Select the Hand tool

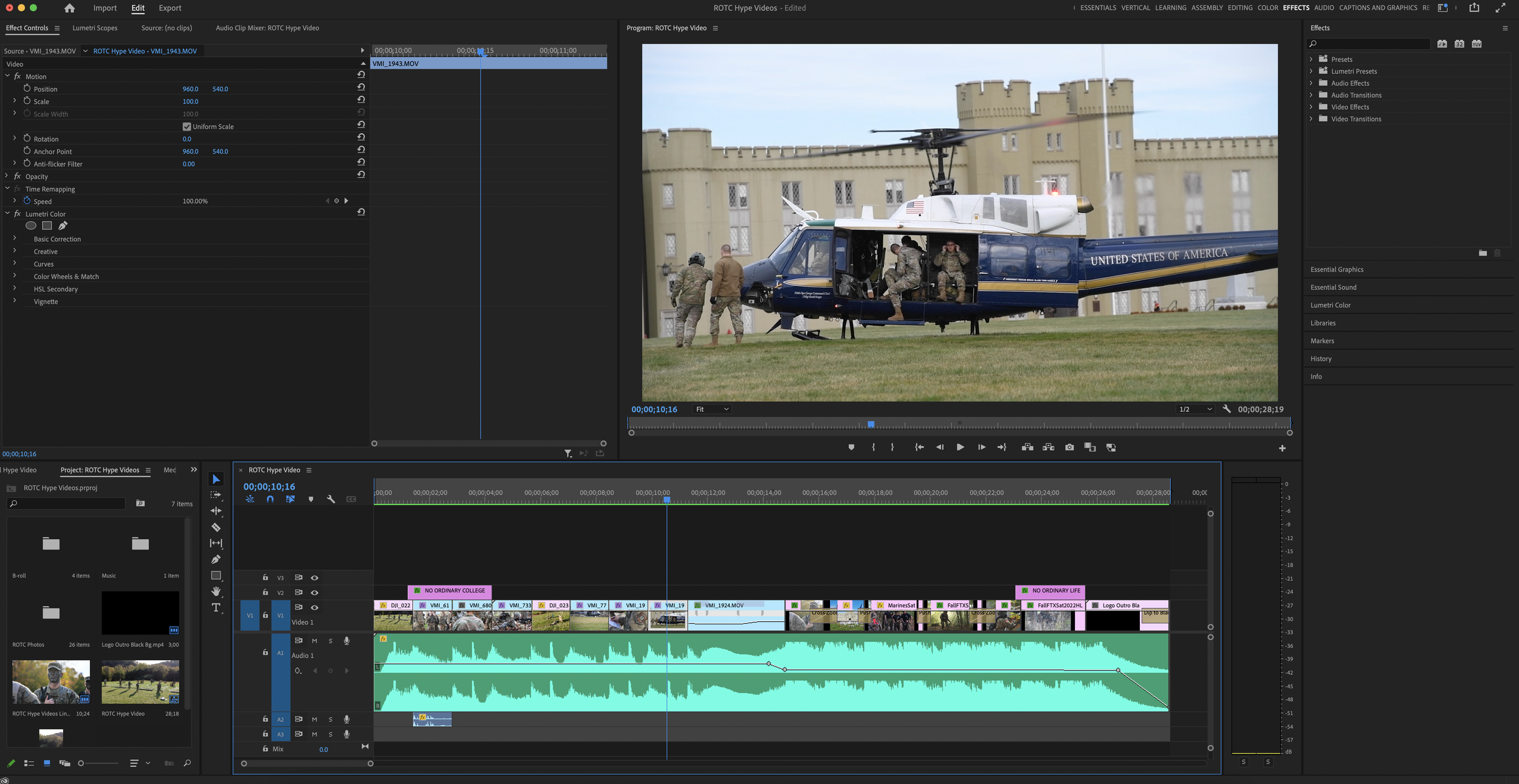[x=216, y=592]
